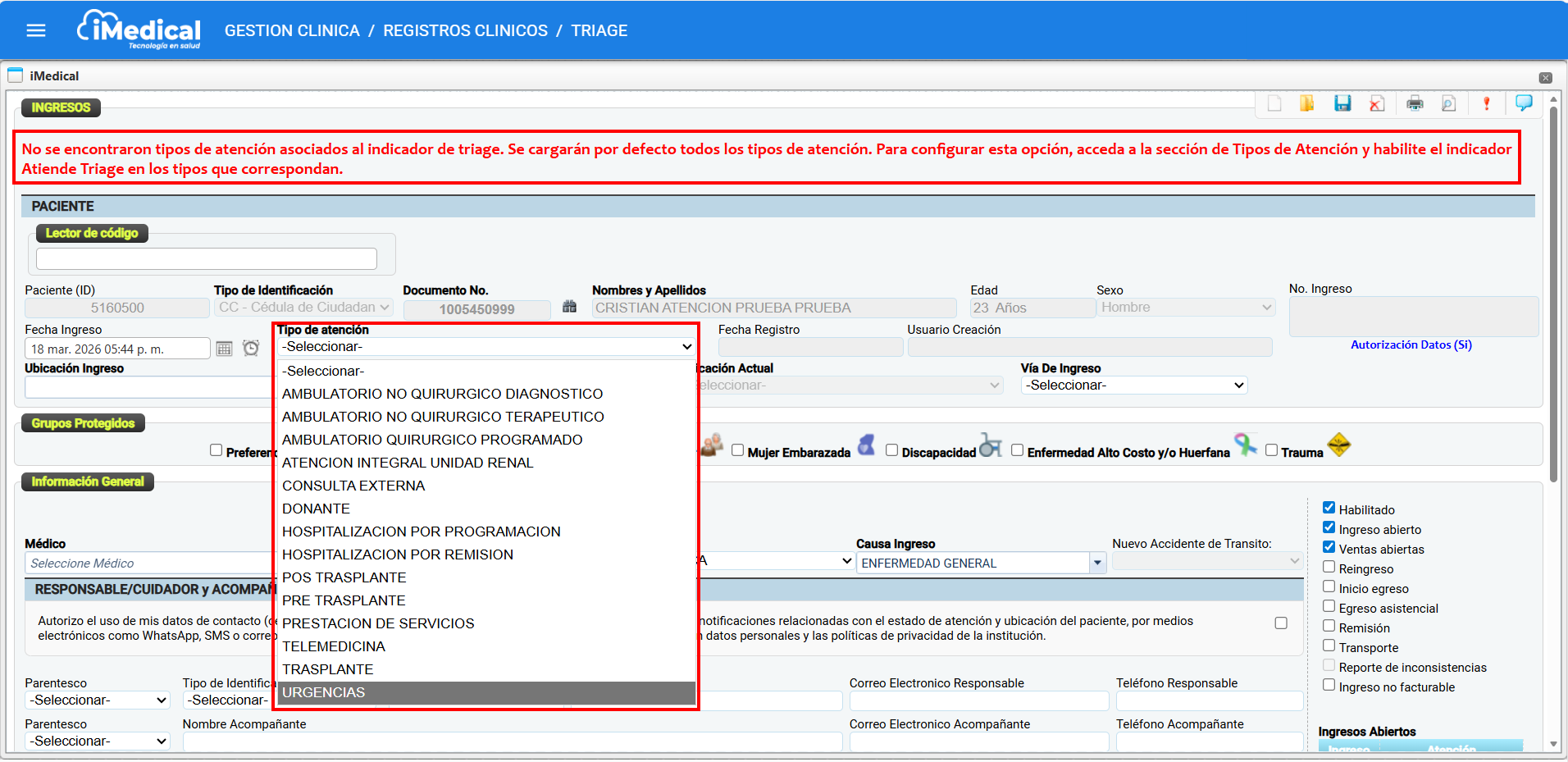Select URGENCIAS from the attention type list
The width and height of the screenshot is (1568, 762).
(323, 692)
